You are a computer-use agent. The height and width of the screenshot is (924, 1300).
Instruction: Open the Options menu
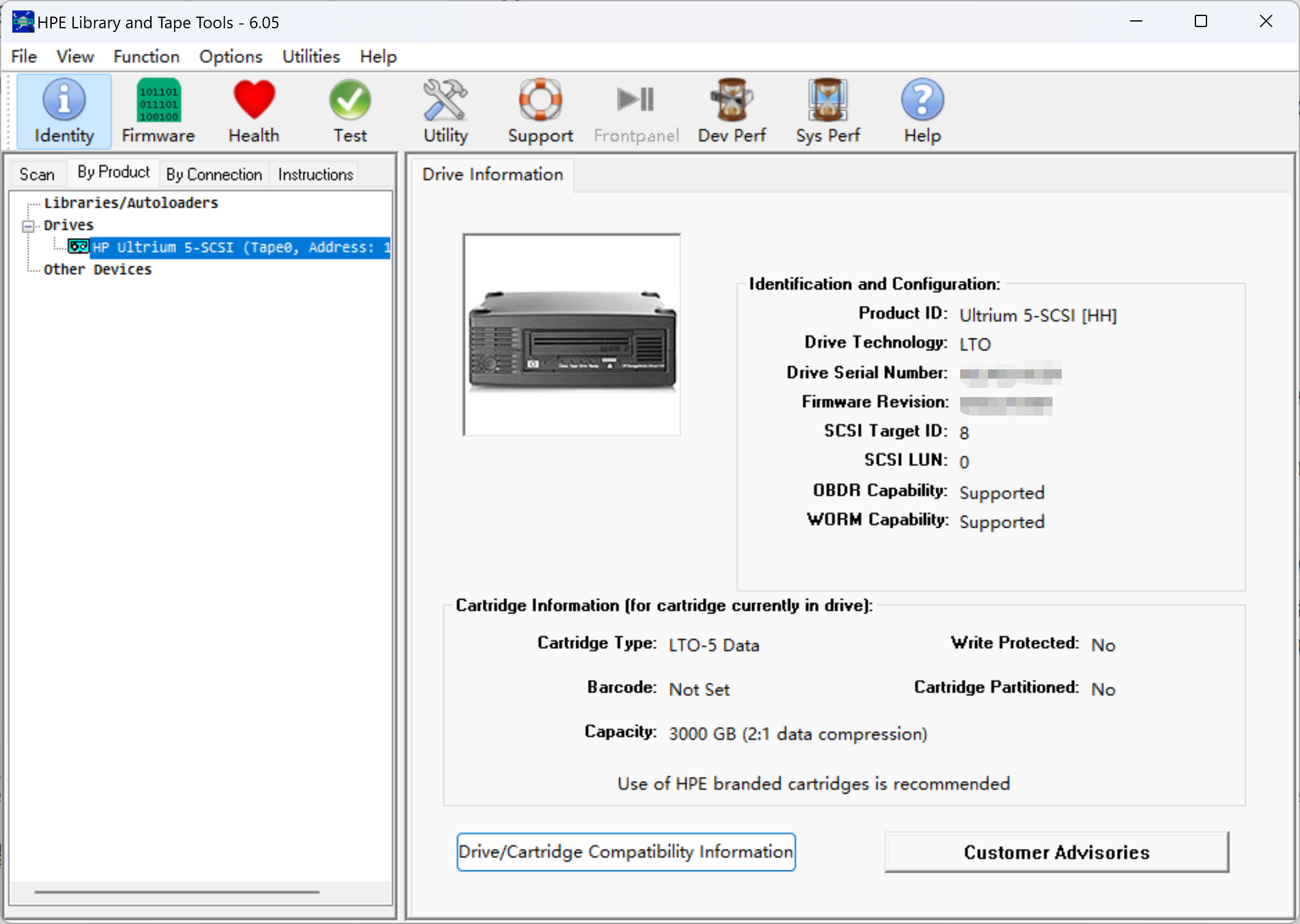[x=231, y=57]
